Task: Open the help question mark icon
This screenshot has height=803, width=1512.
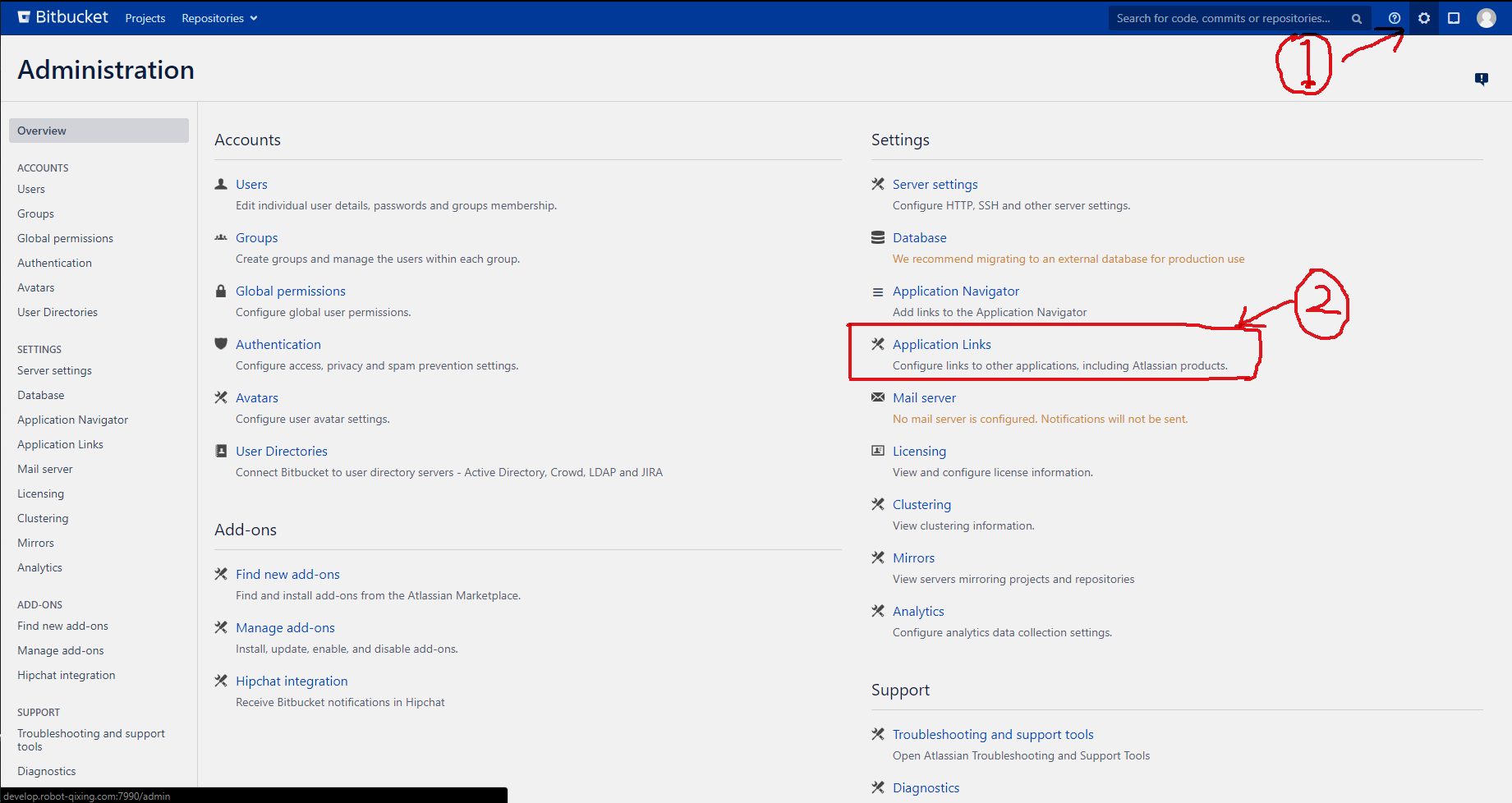Action: click(1395, 18)
